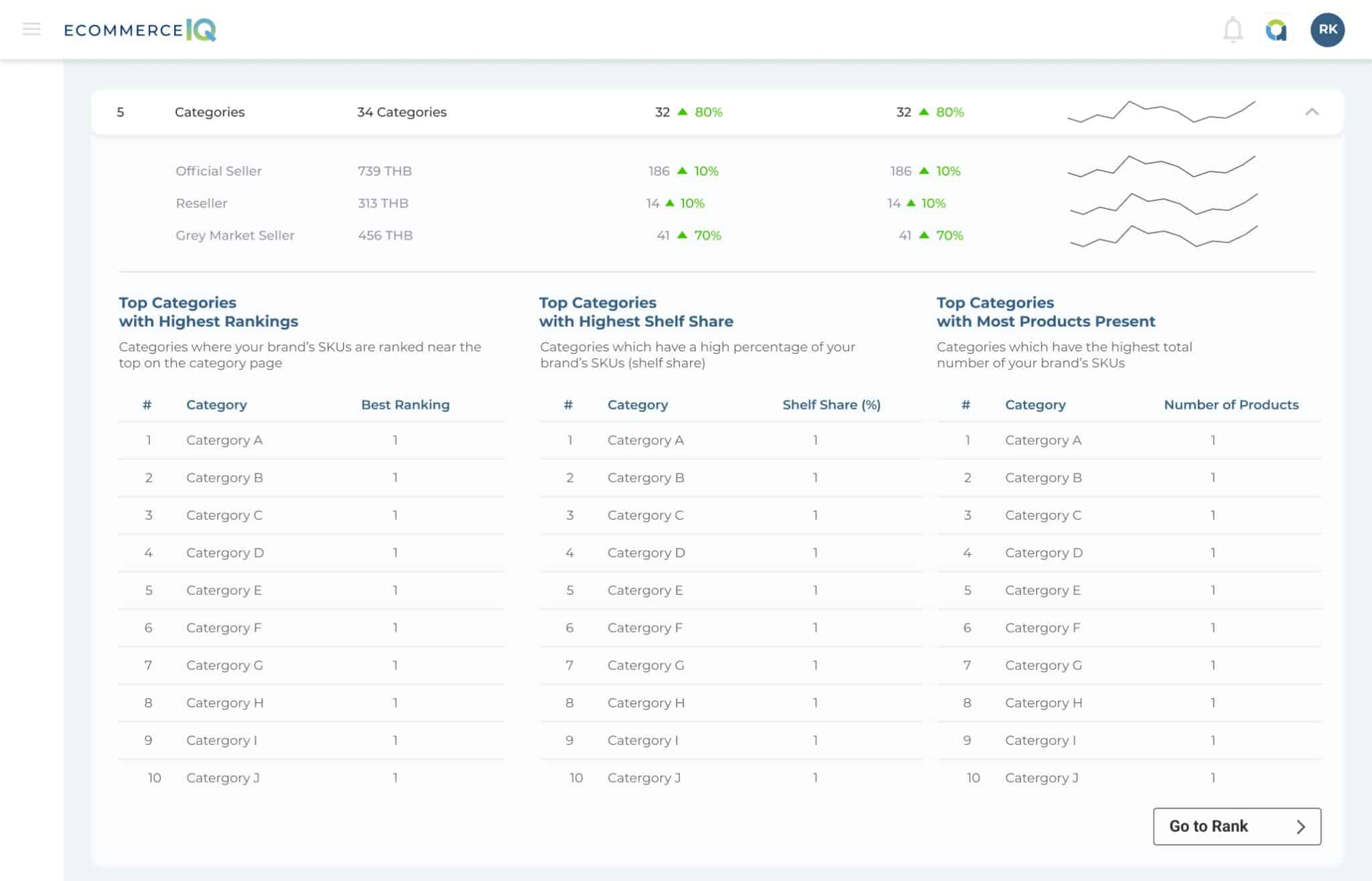1372x881 pixels.
Task: Select the Reseller row label
Action: tap(201, 203)
